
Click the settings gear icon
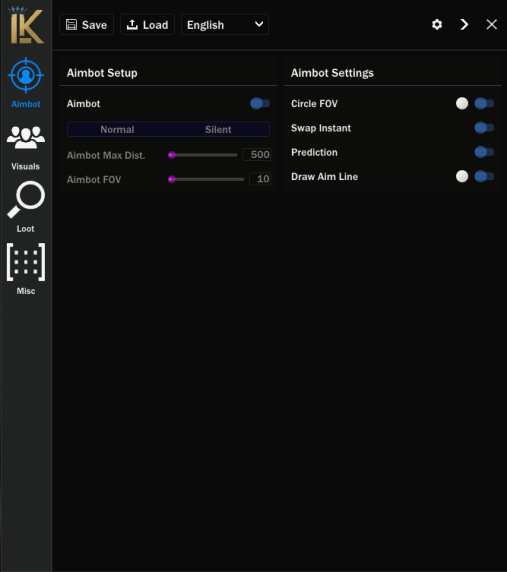(x=437, y=24)
